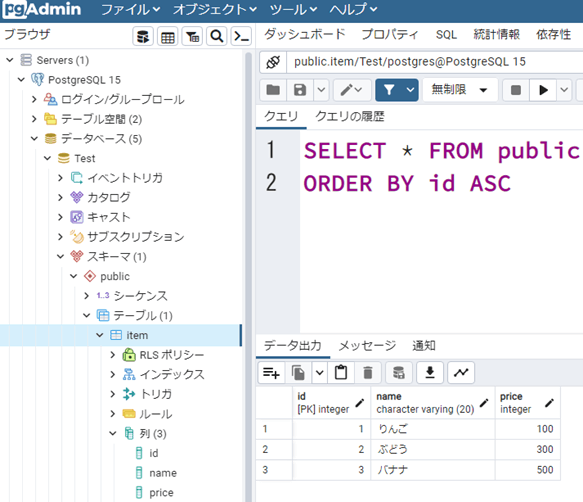This screenshot has width=583, height=502.
Task: Click the View Data grid icon
Action: click(x=168, y=36)
